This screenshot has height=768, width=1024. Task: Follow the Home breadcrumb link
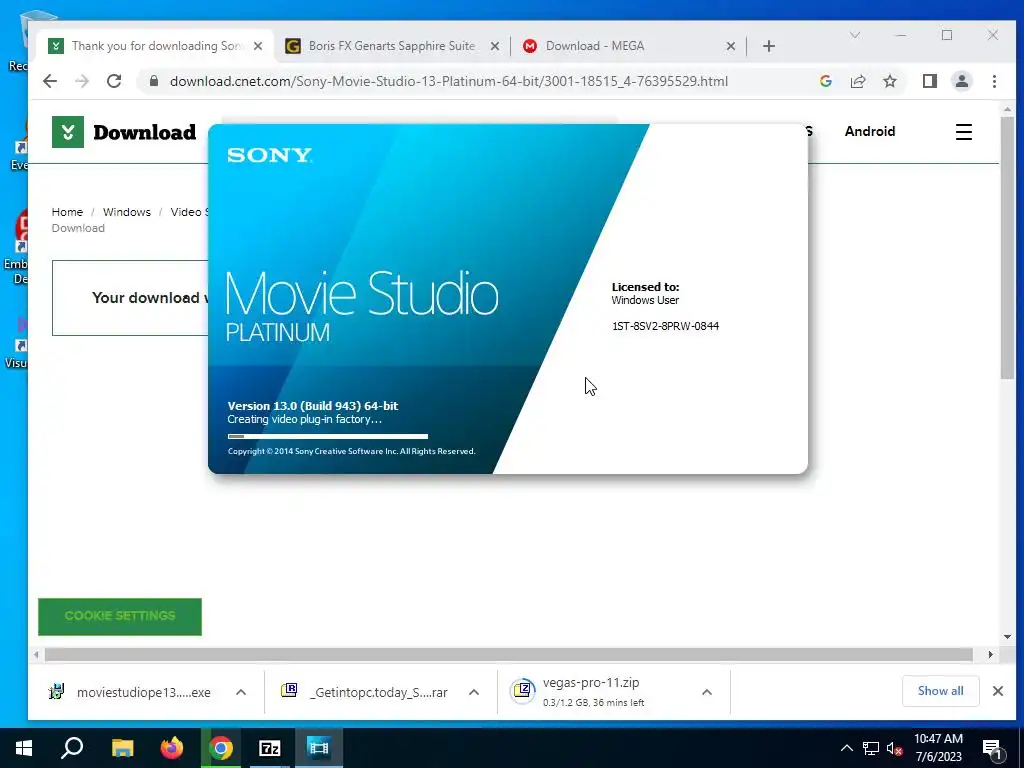click(67, 212)
